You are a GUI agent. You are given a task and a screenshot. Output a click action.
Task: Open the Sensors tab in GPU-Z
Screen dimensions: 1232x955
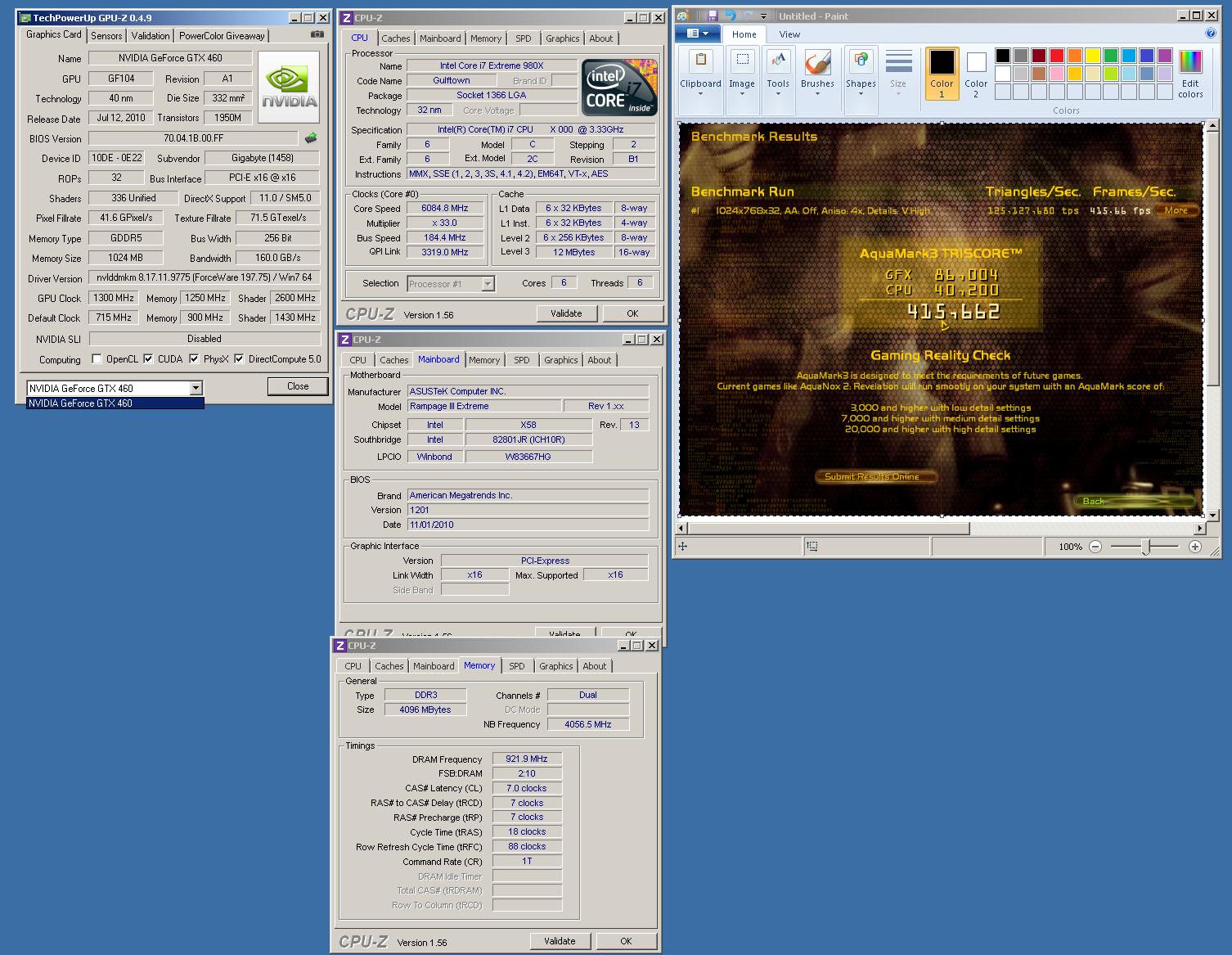(106, 36)
